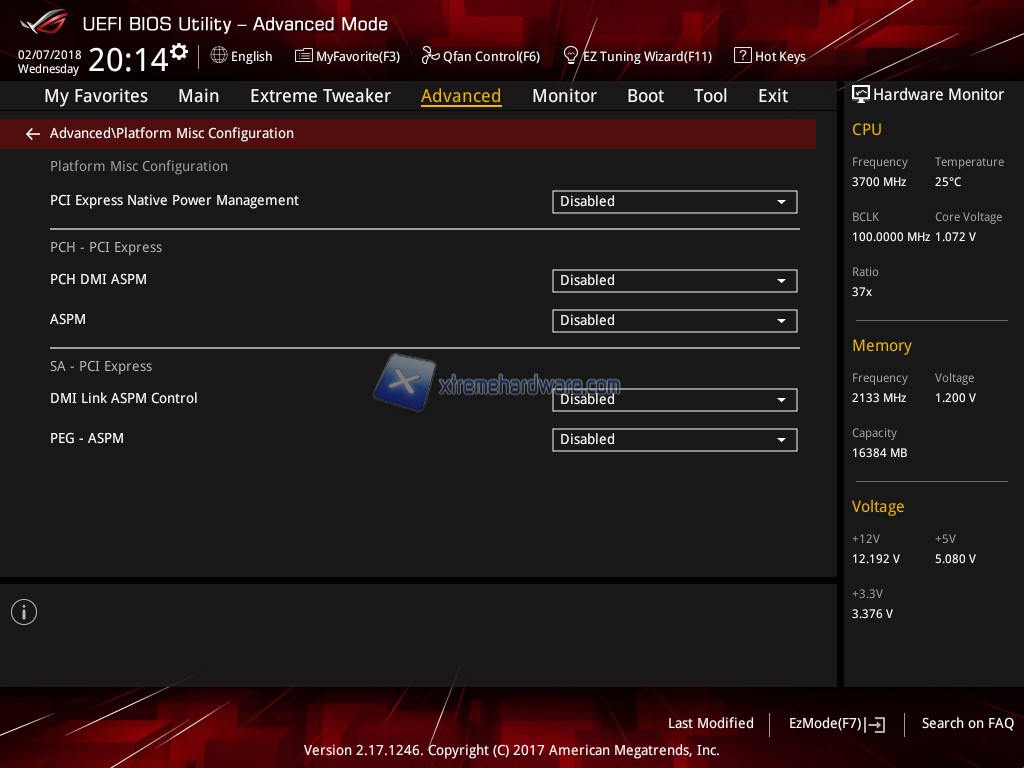Image resolution: width=1024 pixels, height=768 pixels.
Task: Expand PCI Express Native Power Management dropdown
Action: [674, 202]
